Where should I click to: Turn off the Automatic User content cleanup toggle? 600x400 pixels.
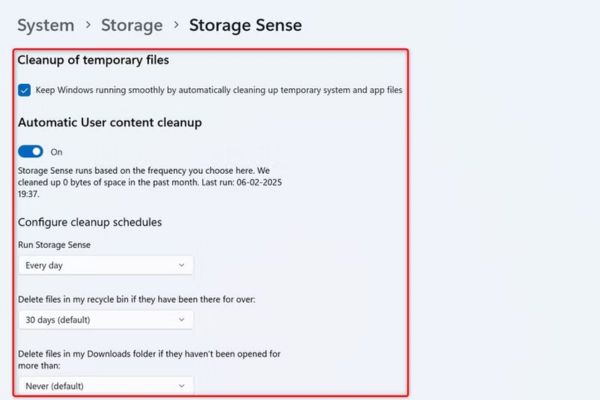31,152
